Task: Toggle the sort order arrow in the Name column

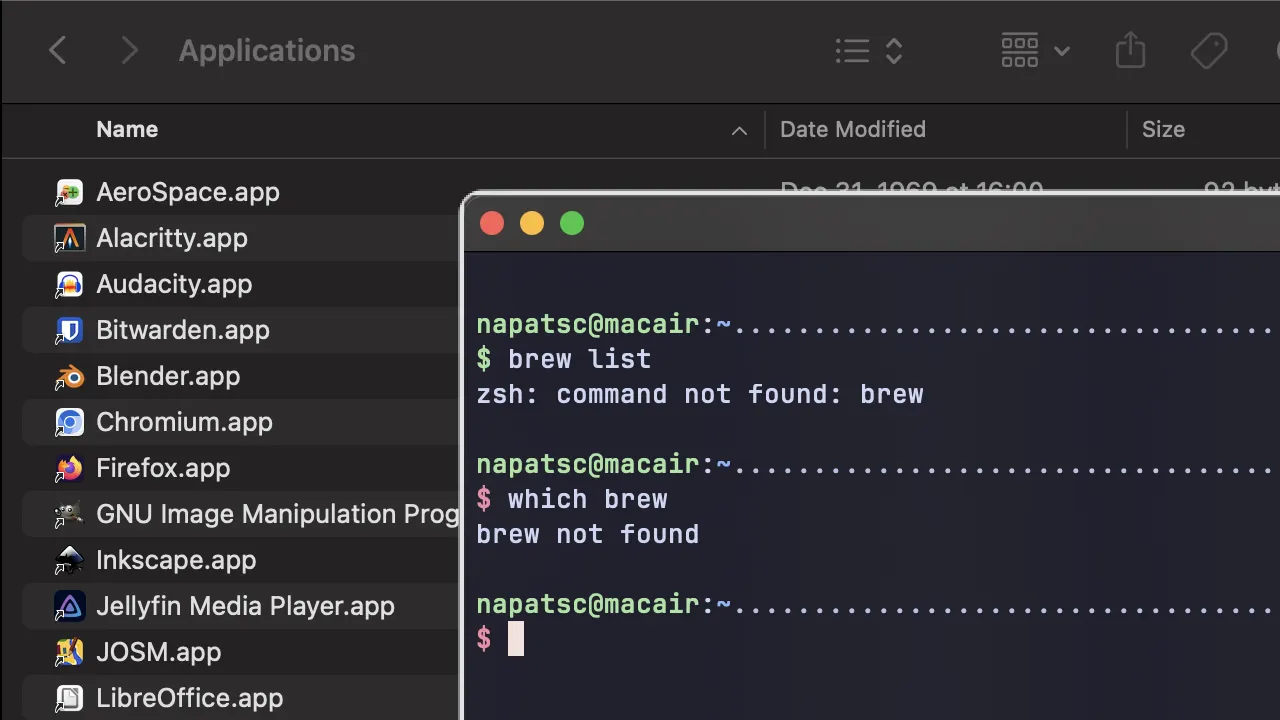Action: 739,131
